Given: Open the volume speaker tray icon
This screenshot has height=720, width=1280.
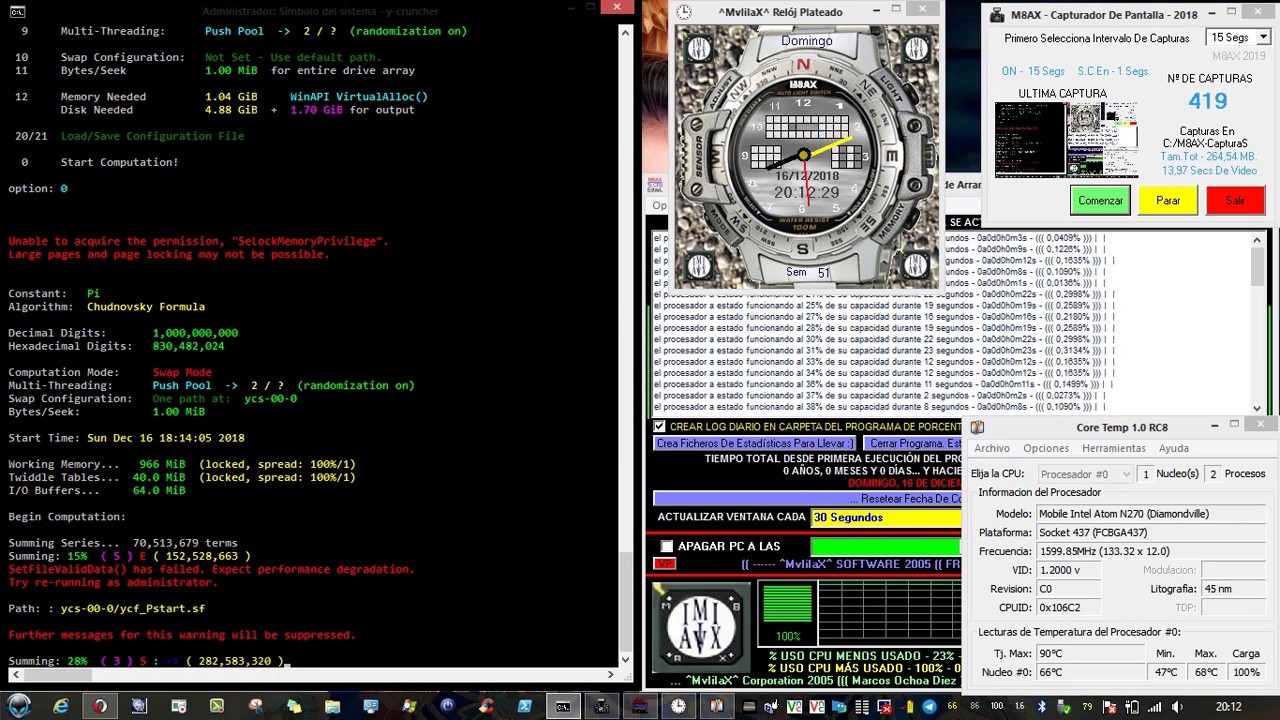Looking at the screenshot, I should click(x=1177, y=707).
